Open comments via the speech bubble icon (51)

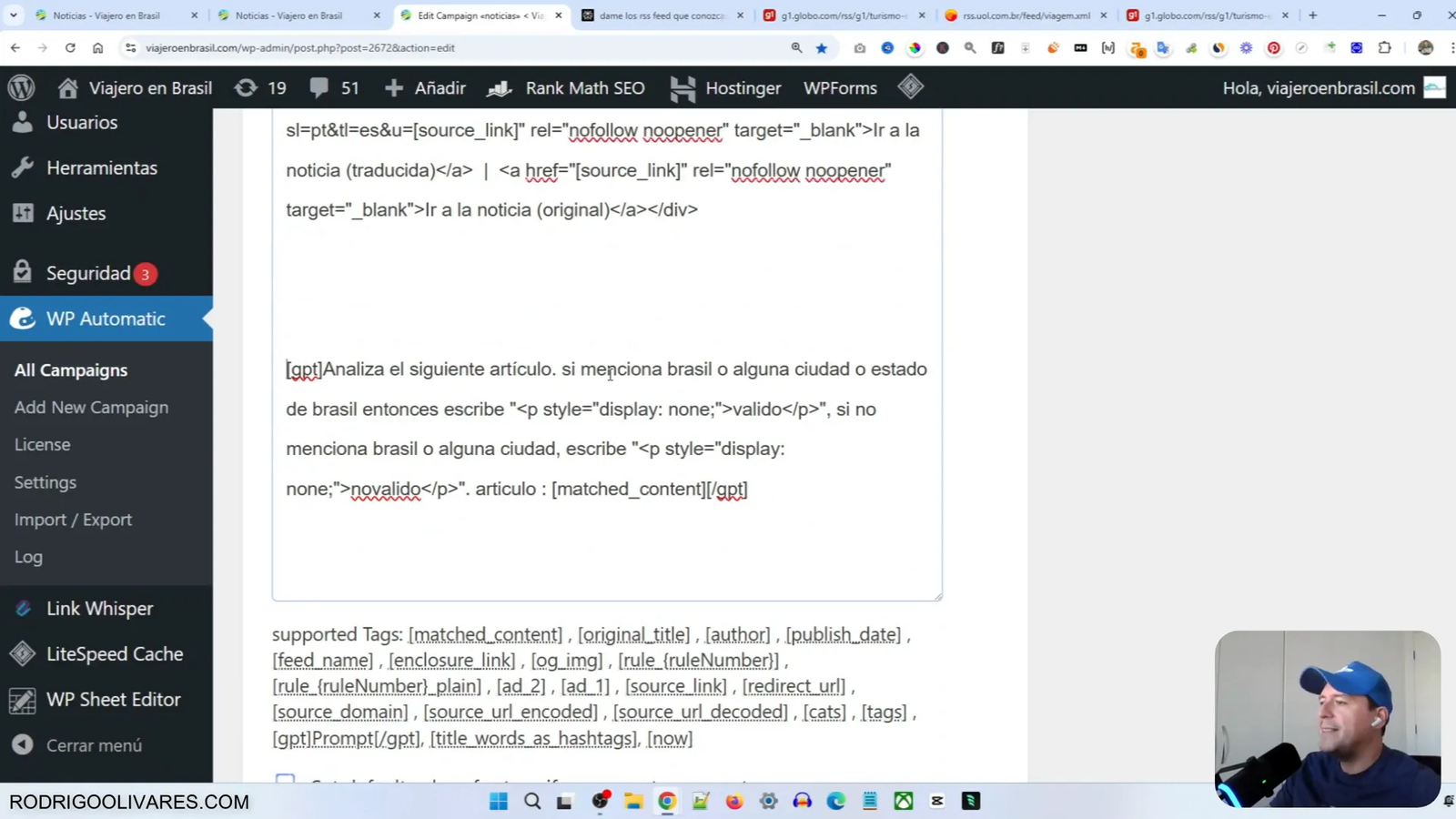[333, 87]
